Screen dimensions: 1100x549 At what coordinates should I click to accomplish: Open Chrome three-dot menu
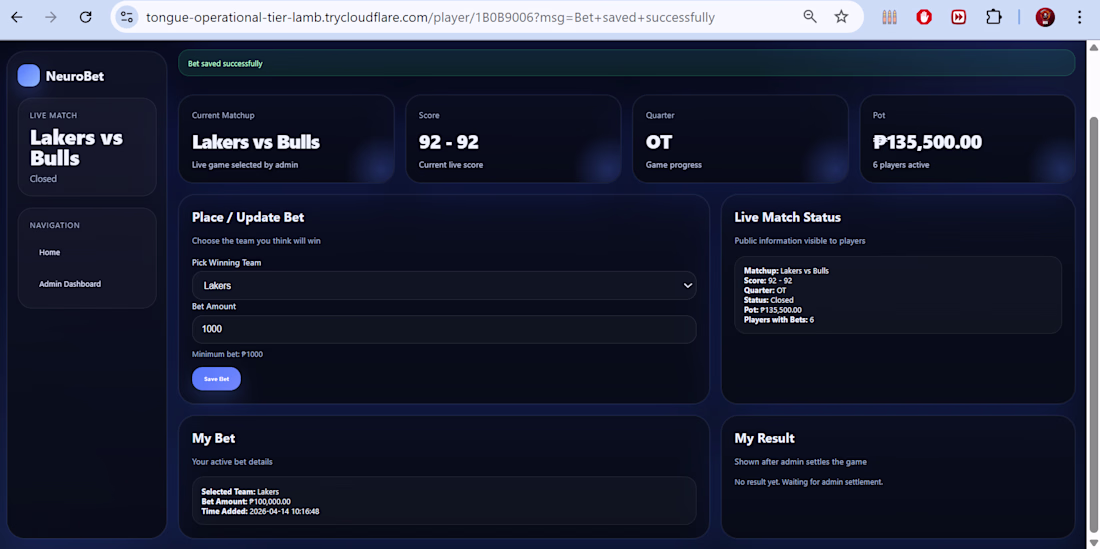pyautogui.click(x=1079, y=17)
